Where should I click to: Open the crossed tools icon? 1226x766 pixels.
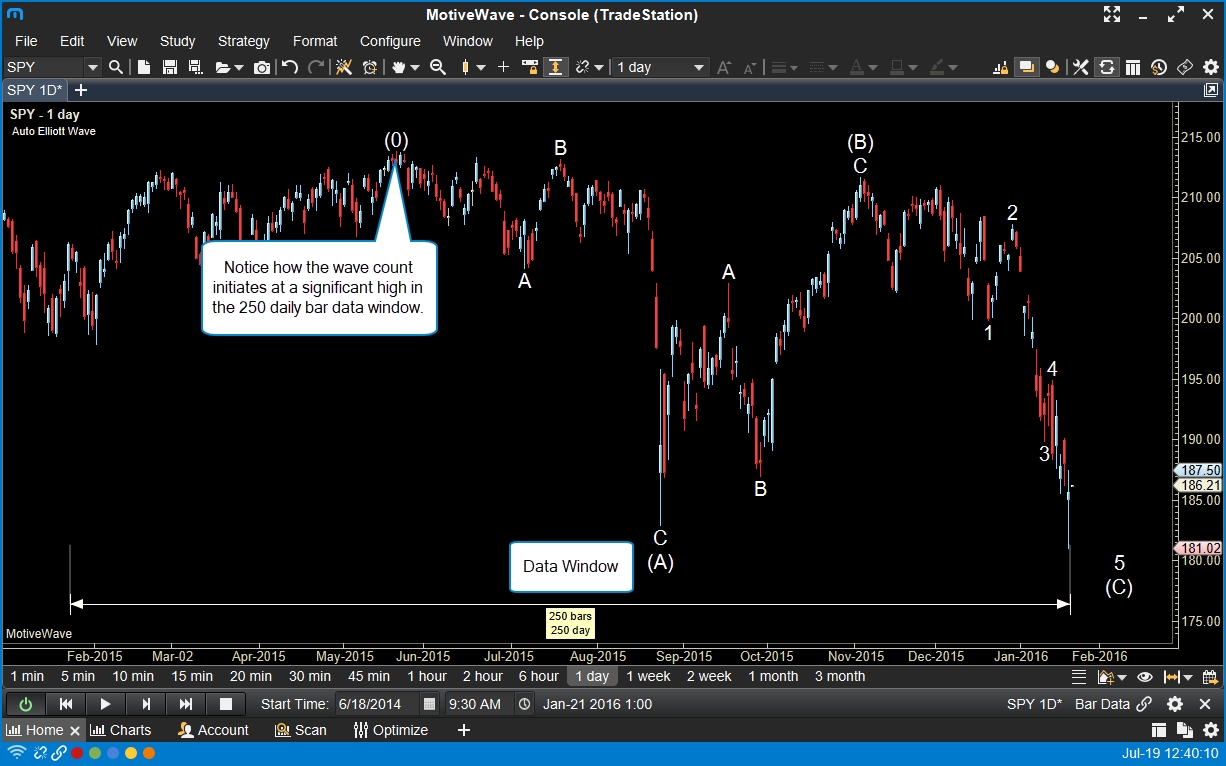point(1081,67)
